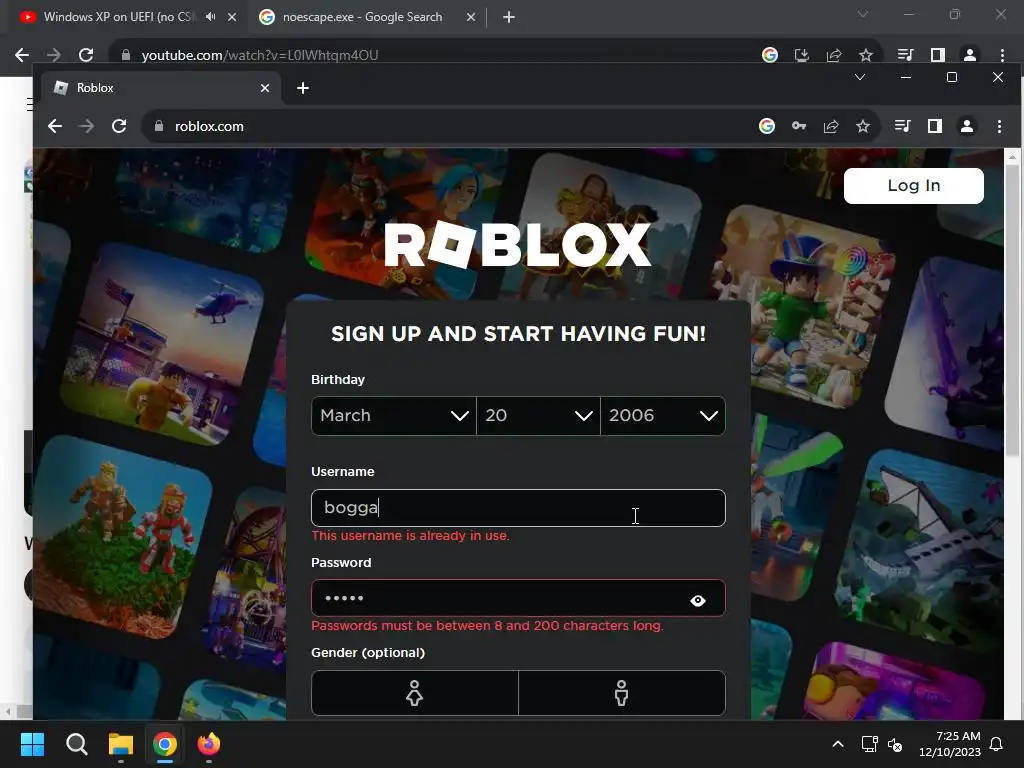Select the male gender option
The width and height of the screenshot is (1024, 768).
coord(622,693)
